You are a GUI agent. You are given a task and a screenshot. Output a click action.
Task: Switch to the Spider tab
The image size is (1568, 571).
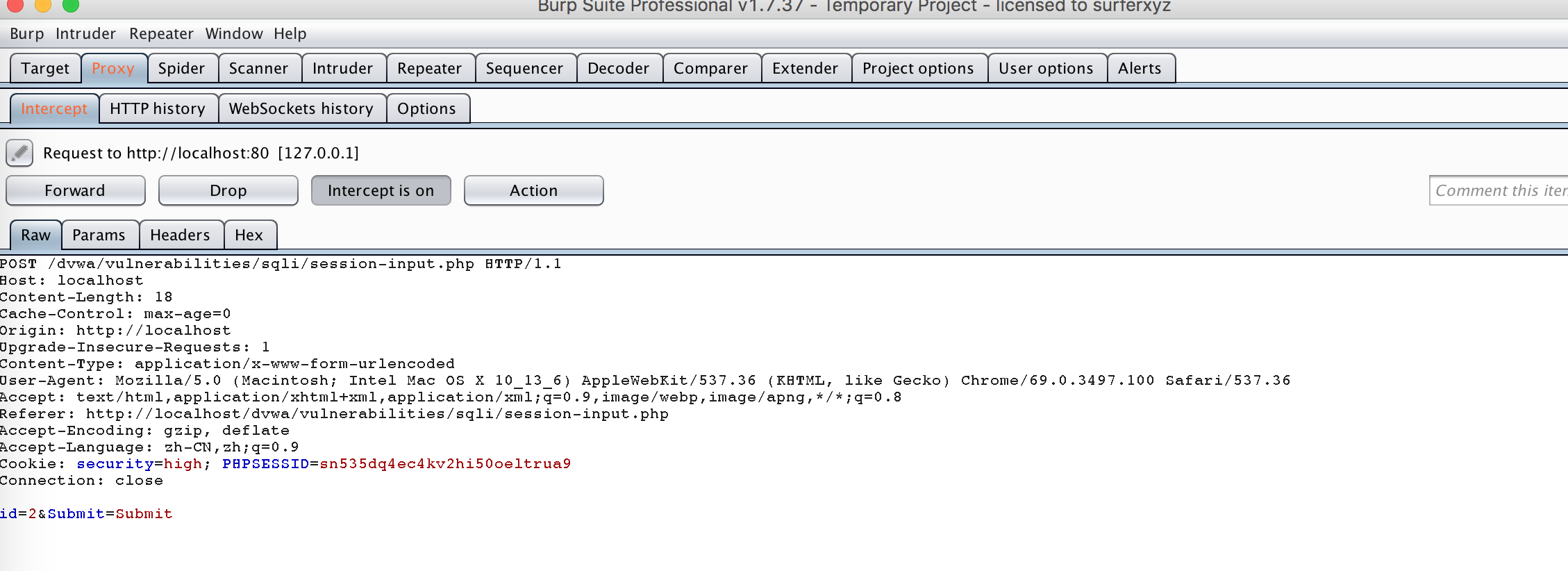(181, 68)
